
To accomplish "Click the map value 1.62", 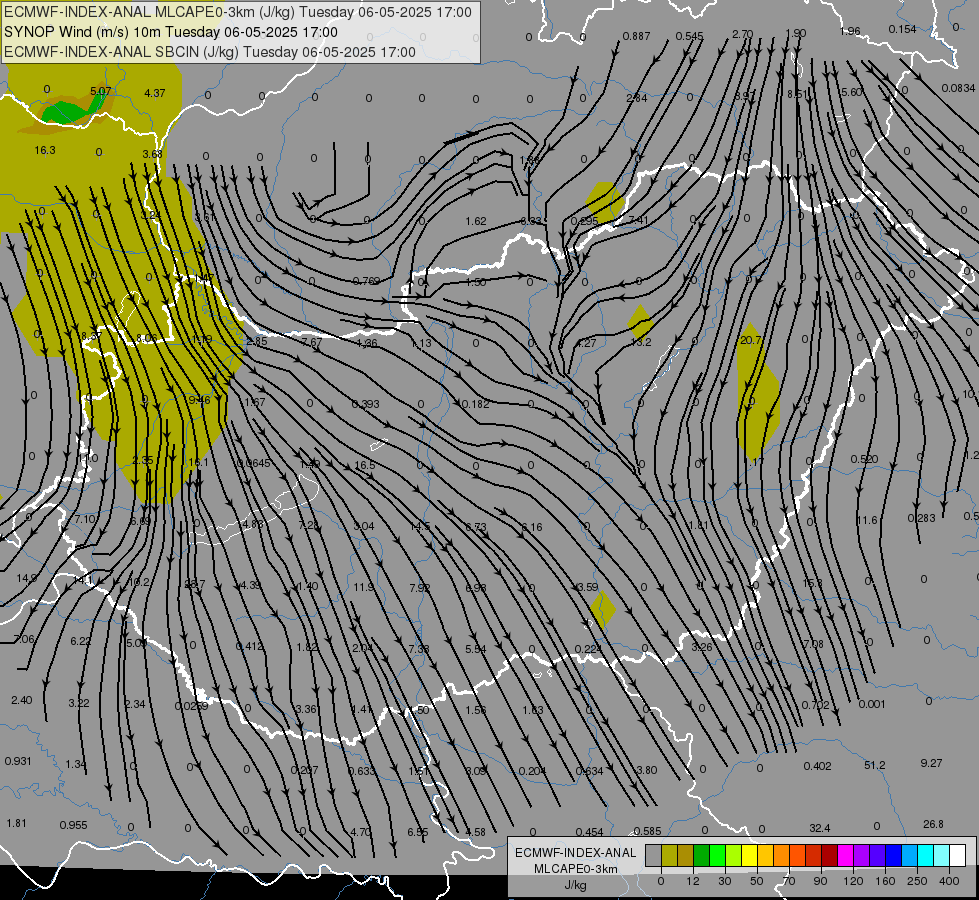I will tap(476, 221).
